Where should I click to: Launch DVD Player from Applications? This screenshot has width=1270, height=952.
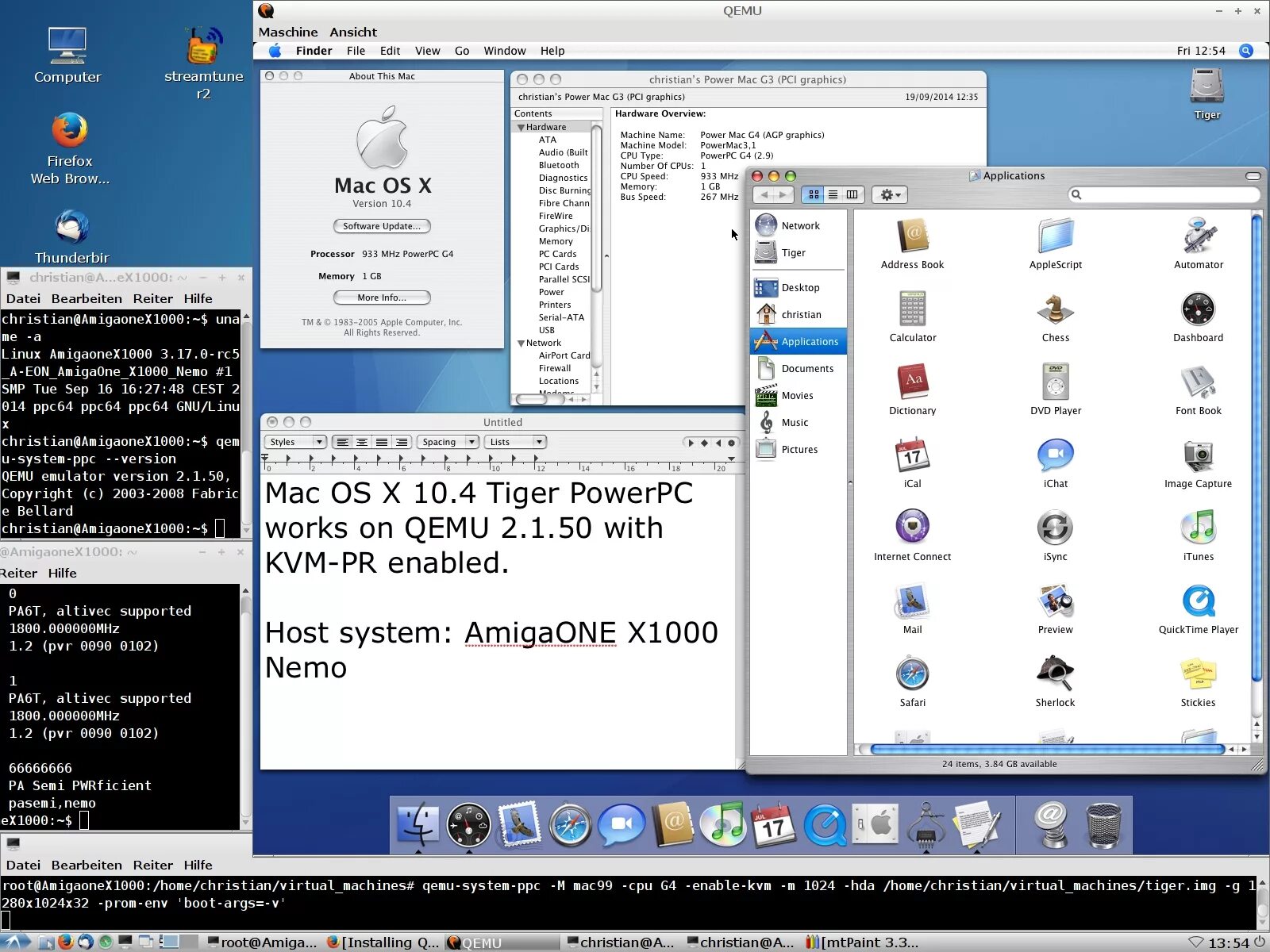pos(1056,382)
